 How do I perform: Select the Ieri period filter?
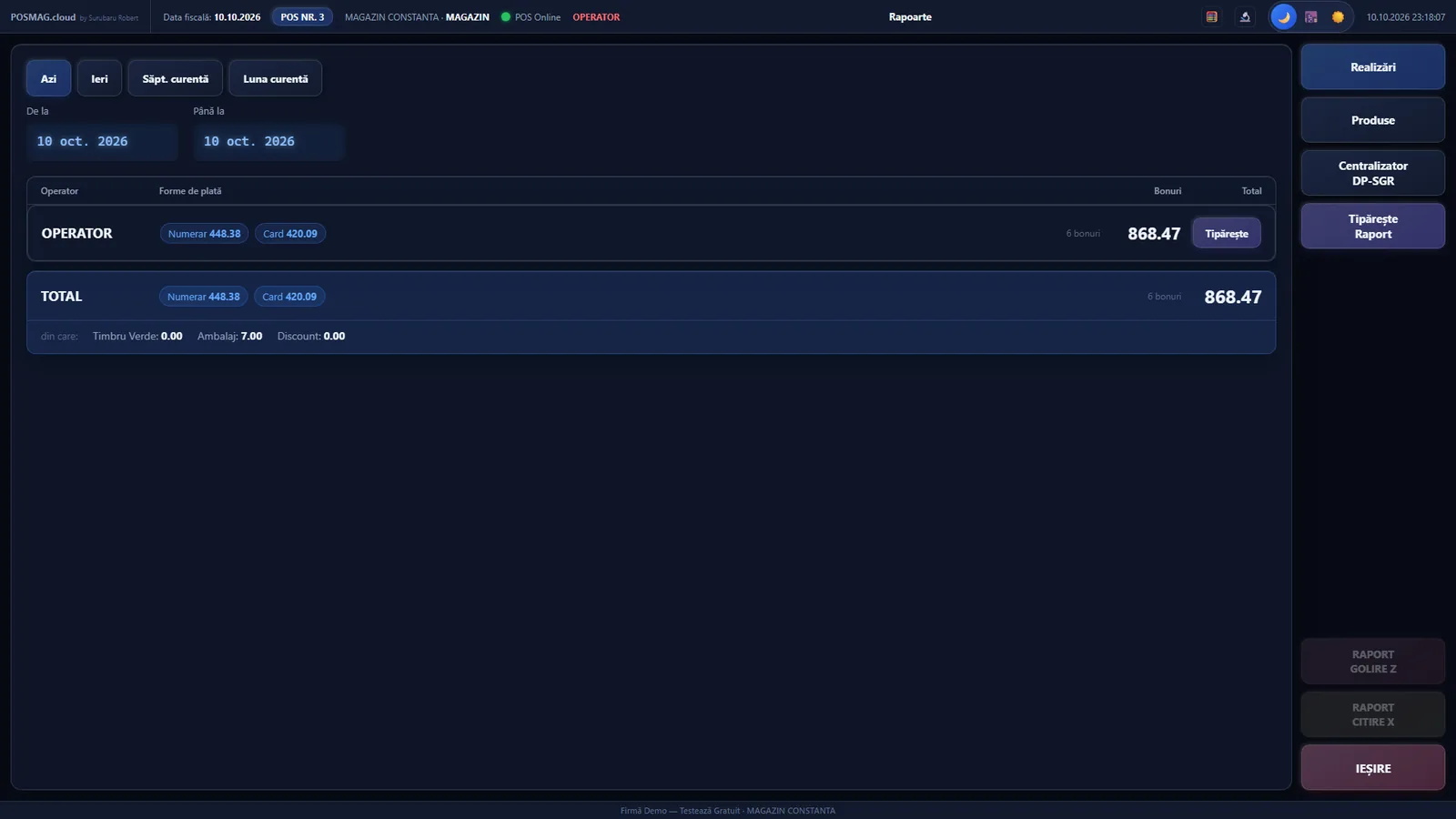99,78
